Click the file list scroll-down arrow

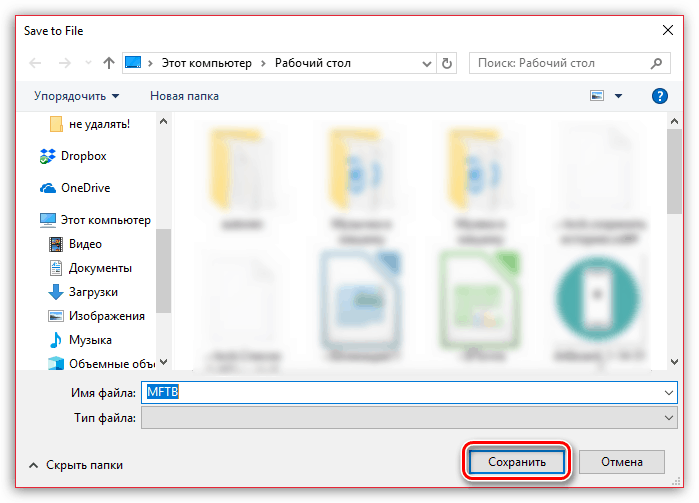(674, 362)
